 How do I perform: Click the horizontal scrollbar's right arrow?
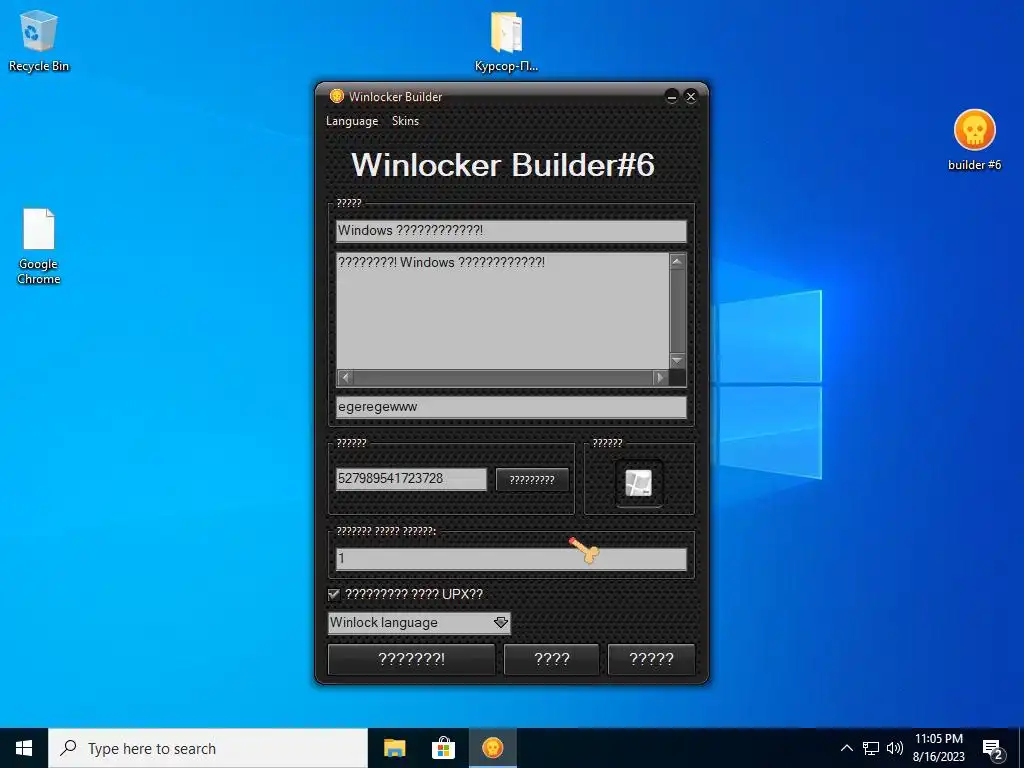click(660, 377)
